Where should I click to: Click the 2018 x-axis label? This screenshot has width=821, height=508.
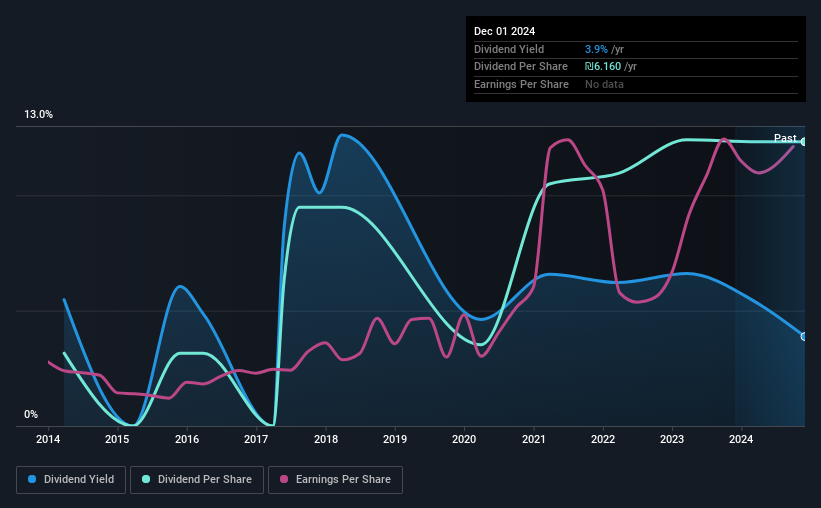coord(326,439)
